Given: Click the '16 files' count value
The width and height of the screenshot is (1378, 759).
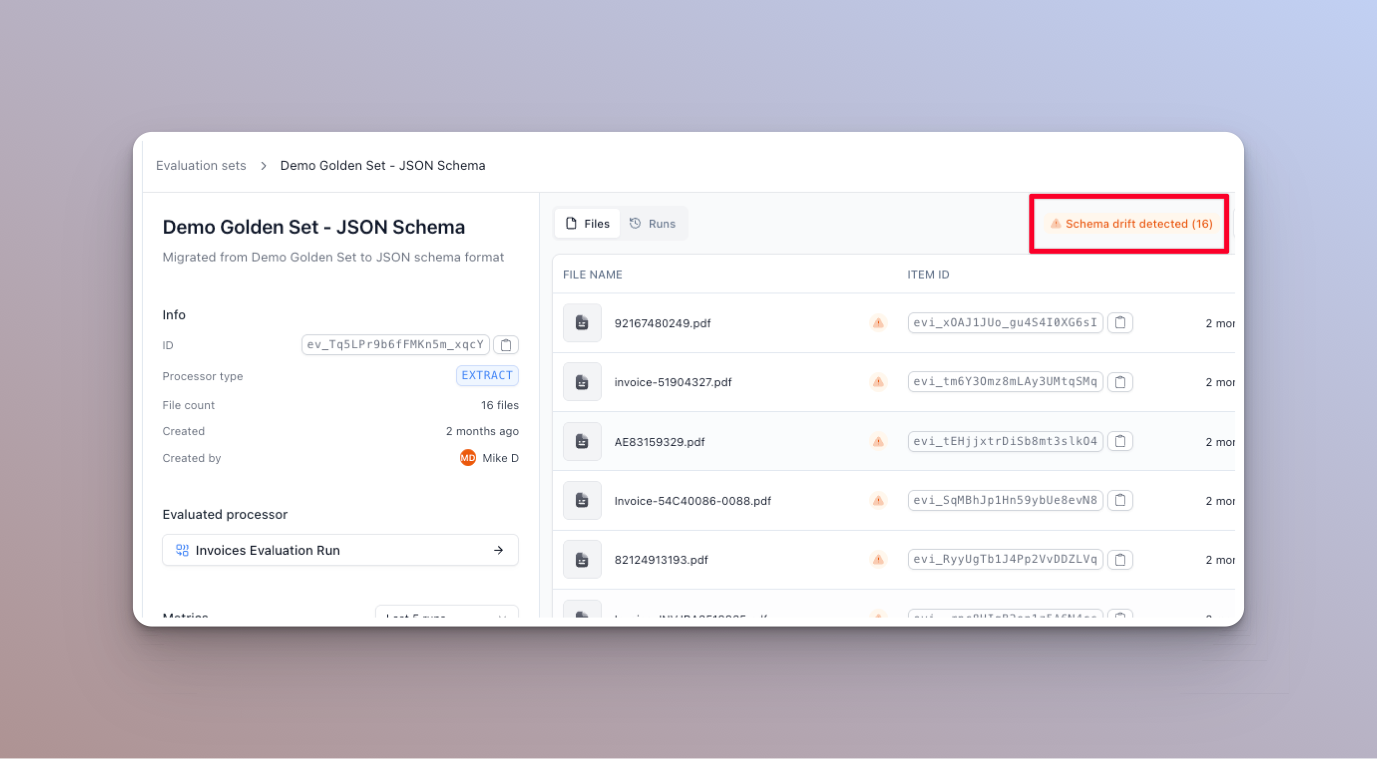Looking at the screenshot, I should click(x=500, y=405).
